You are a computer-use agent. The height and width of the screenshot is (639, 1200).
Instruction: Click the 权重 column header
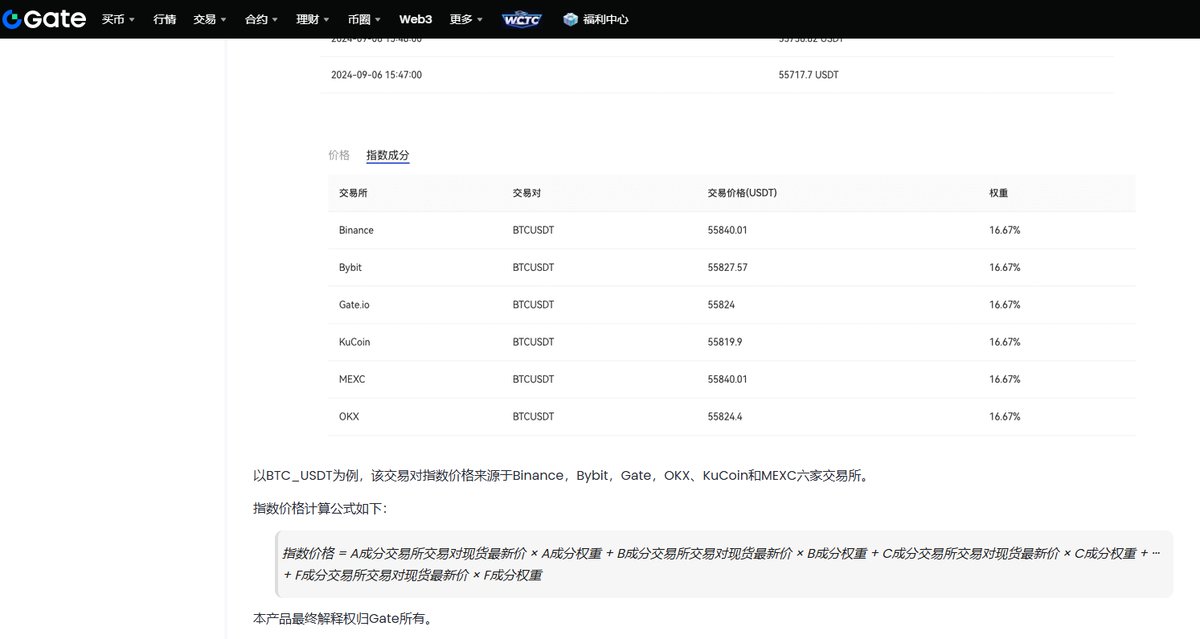[x=999, y=193]
